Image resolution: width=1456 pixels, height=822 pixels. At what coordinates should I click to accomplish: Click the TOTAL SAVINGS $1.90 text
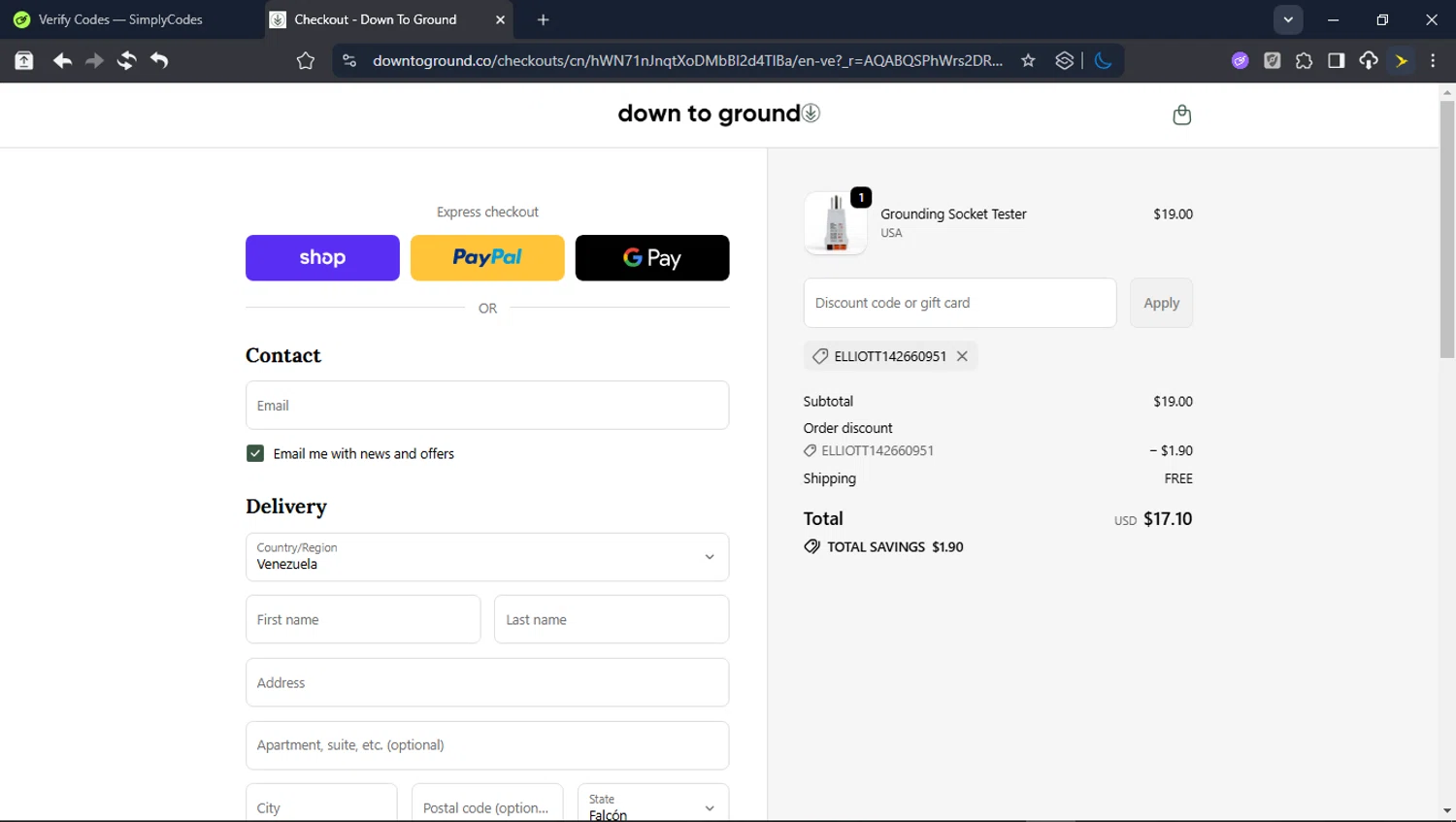[895, 546]
